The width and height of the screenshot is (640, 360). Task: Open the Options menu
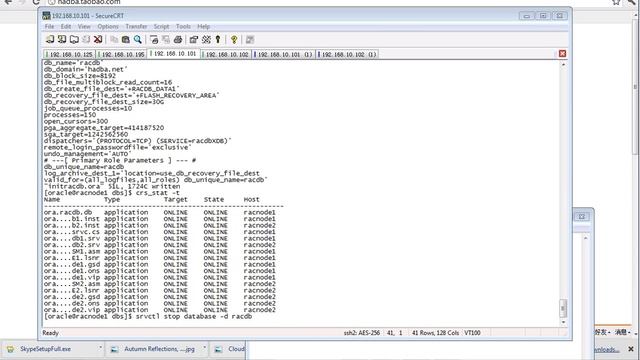108,26
